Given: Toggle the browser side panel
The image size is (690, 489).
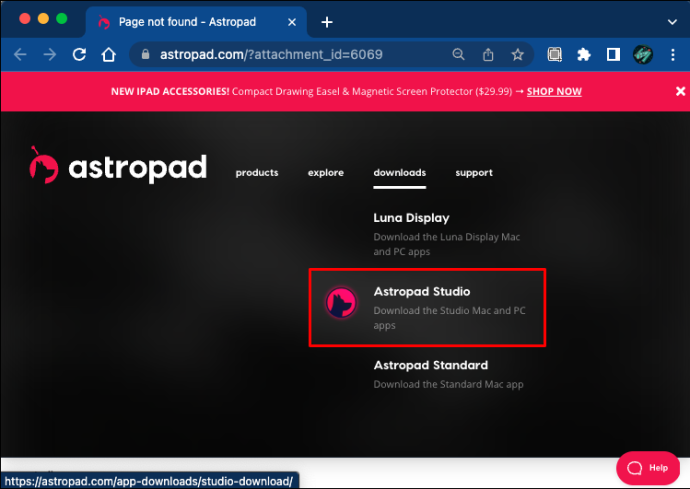Looking at the screenshot, I should (613, 55).
